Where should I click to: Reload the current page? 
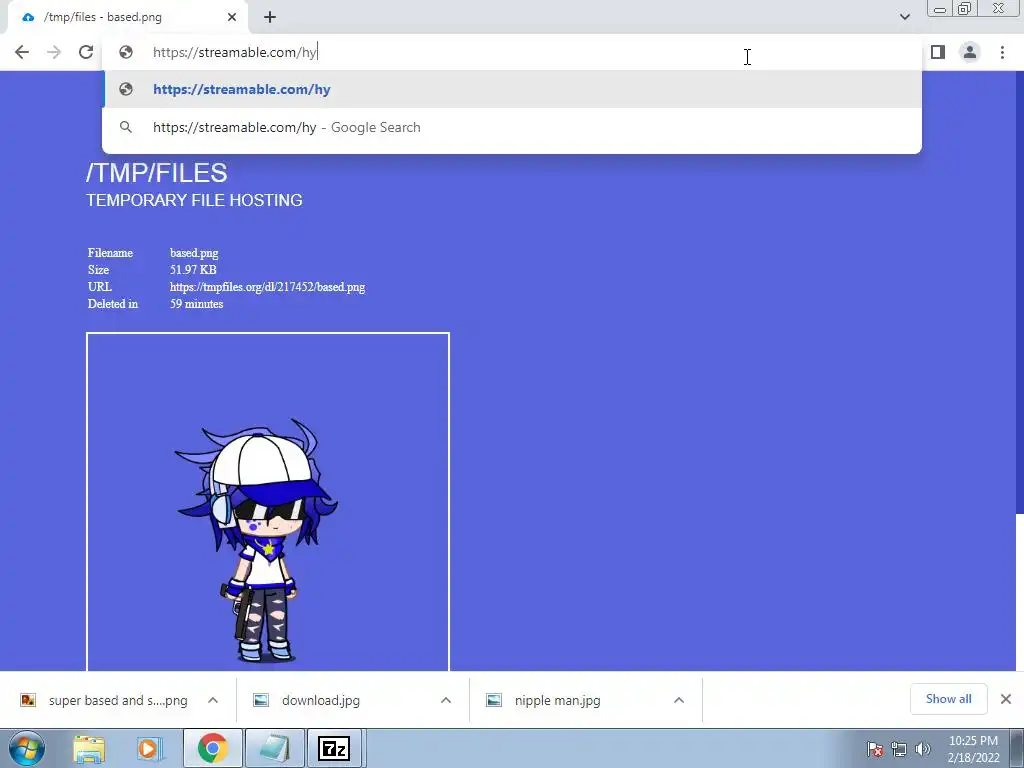(86, 52)
